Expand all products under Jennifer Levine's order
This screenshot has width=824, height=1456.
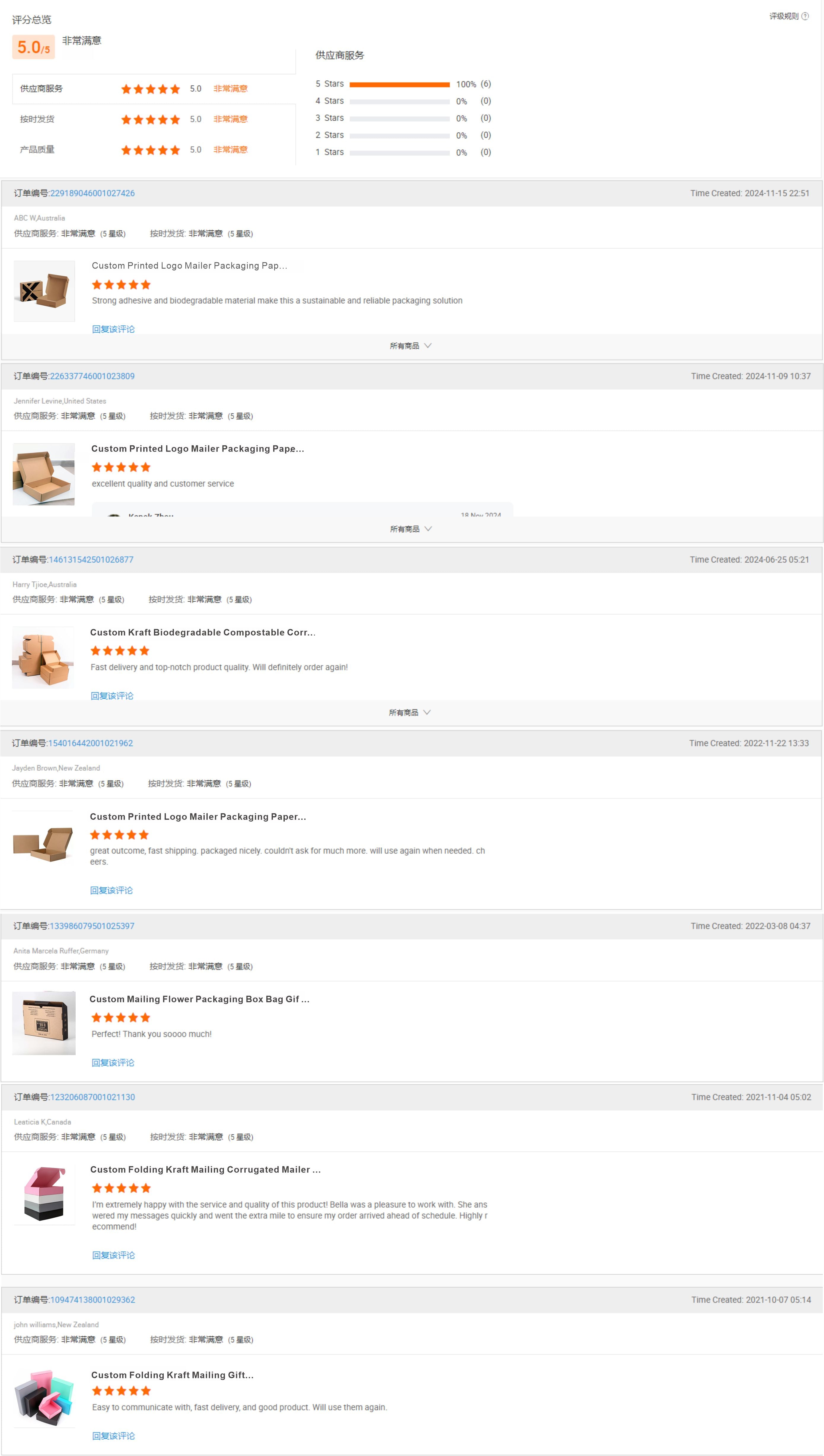click(x=410, y=529)
